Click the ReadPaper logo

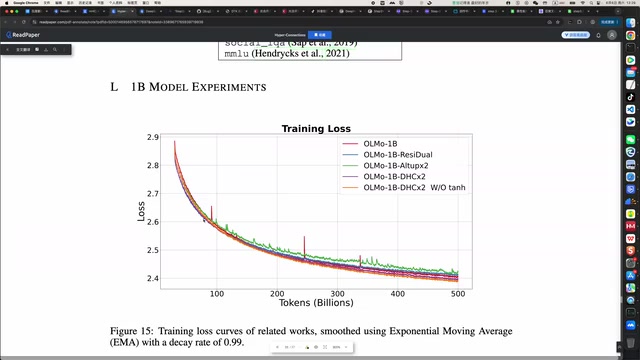point(23,35)
